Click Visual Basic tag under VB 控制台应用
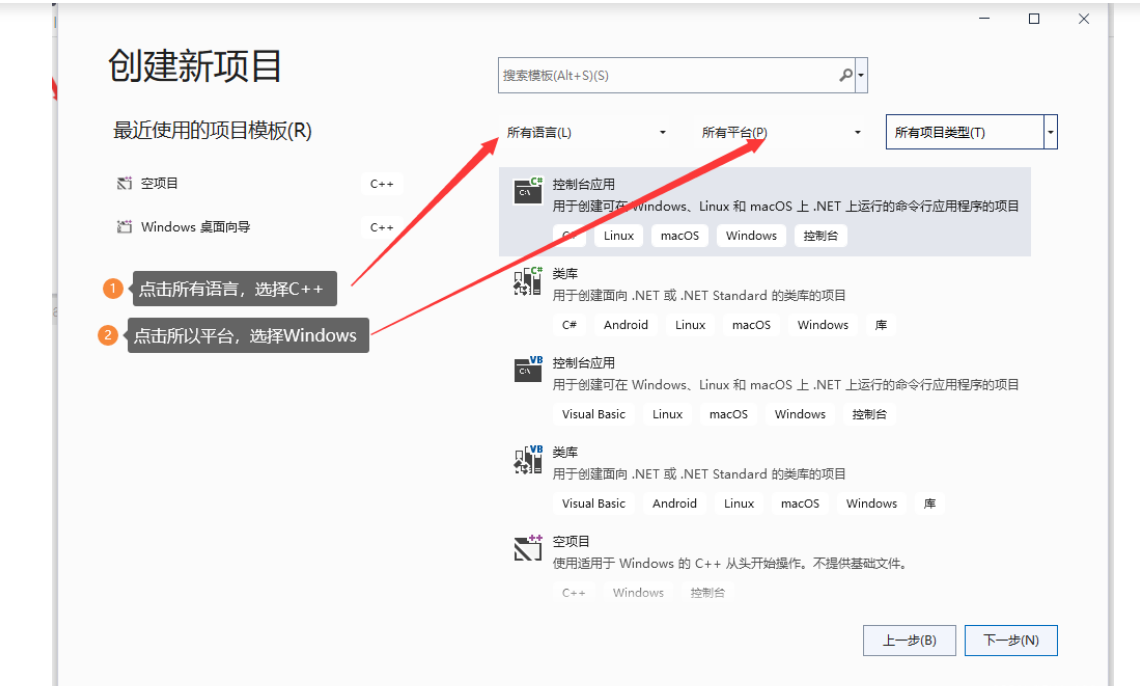 pyautogui.click(x=593, y=414)
